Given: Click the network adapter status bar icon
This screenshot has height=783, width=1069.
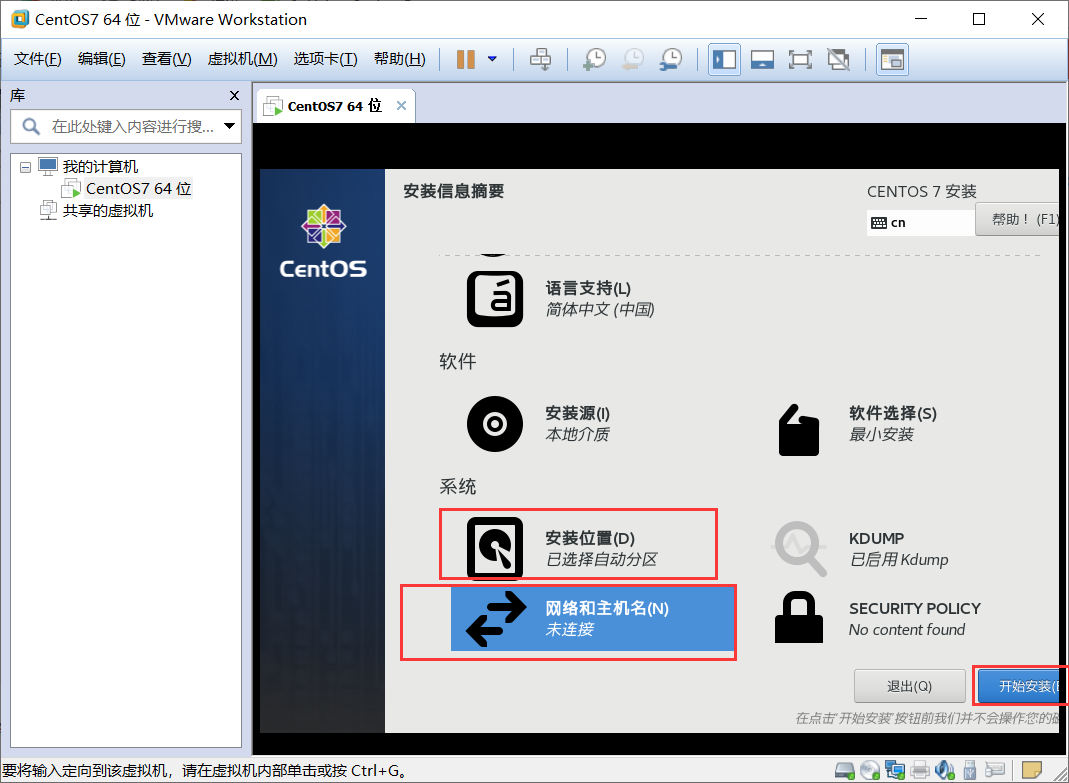Looking at the screenshot, I should [894, 771].
